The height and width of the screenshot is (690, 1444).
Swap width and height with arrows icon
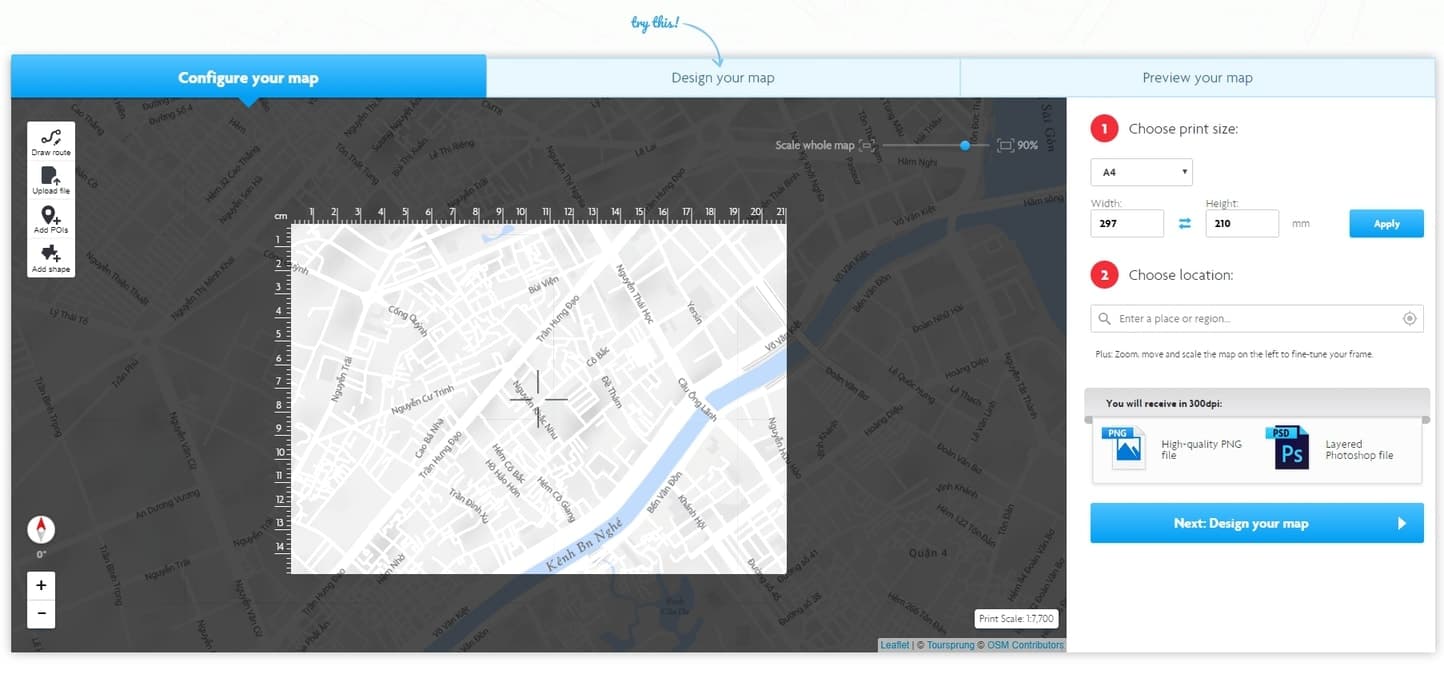(x=1185, y=224)
